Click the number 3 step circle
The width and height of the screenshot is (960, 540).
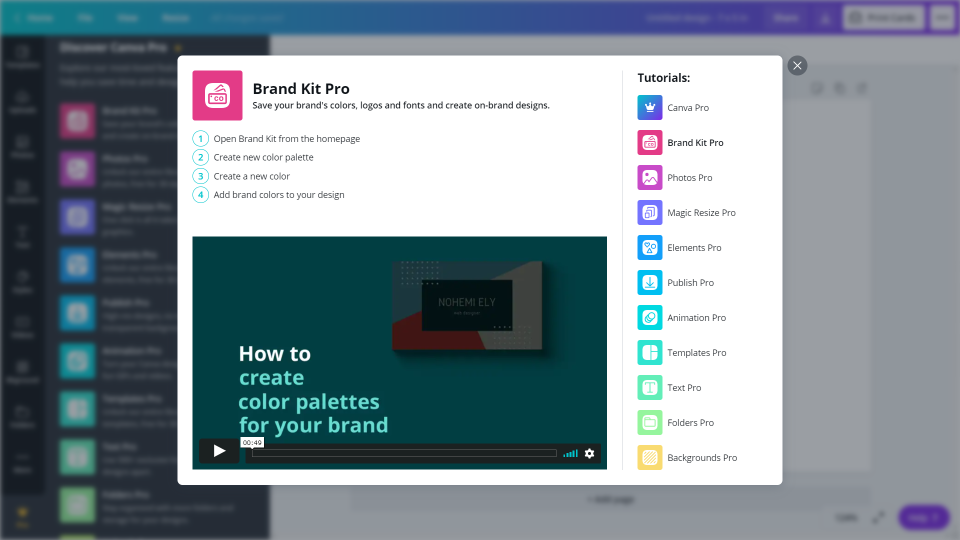click(x=200, y=176)
